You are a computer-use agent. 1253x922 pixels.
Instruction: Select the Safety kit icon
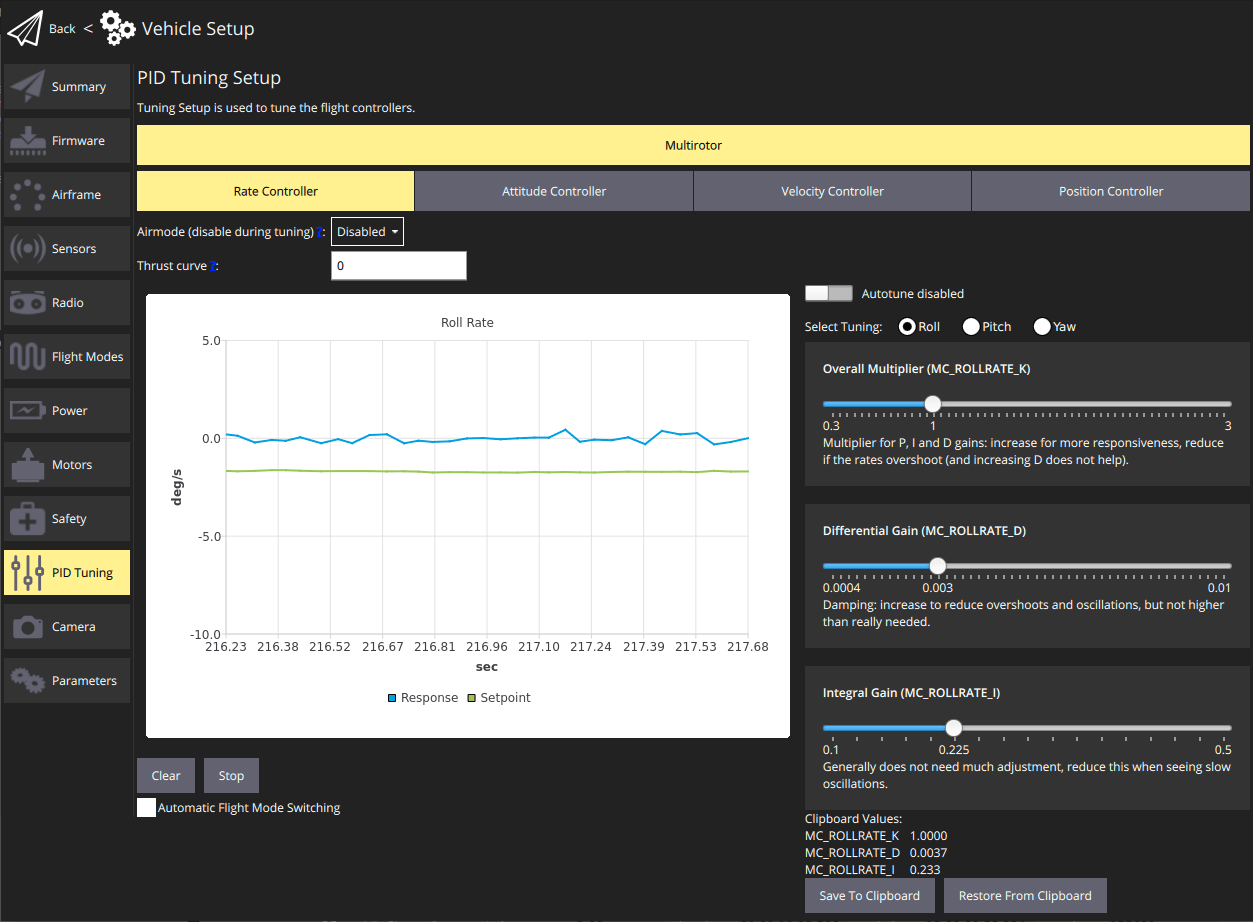[28, 519]
